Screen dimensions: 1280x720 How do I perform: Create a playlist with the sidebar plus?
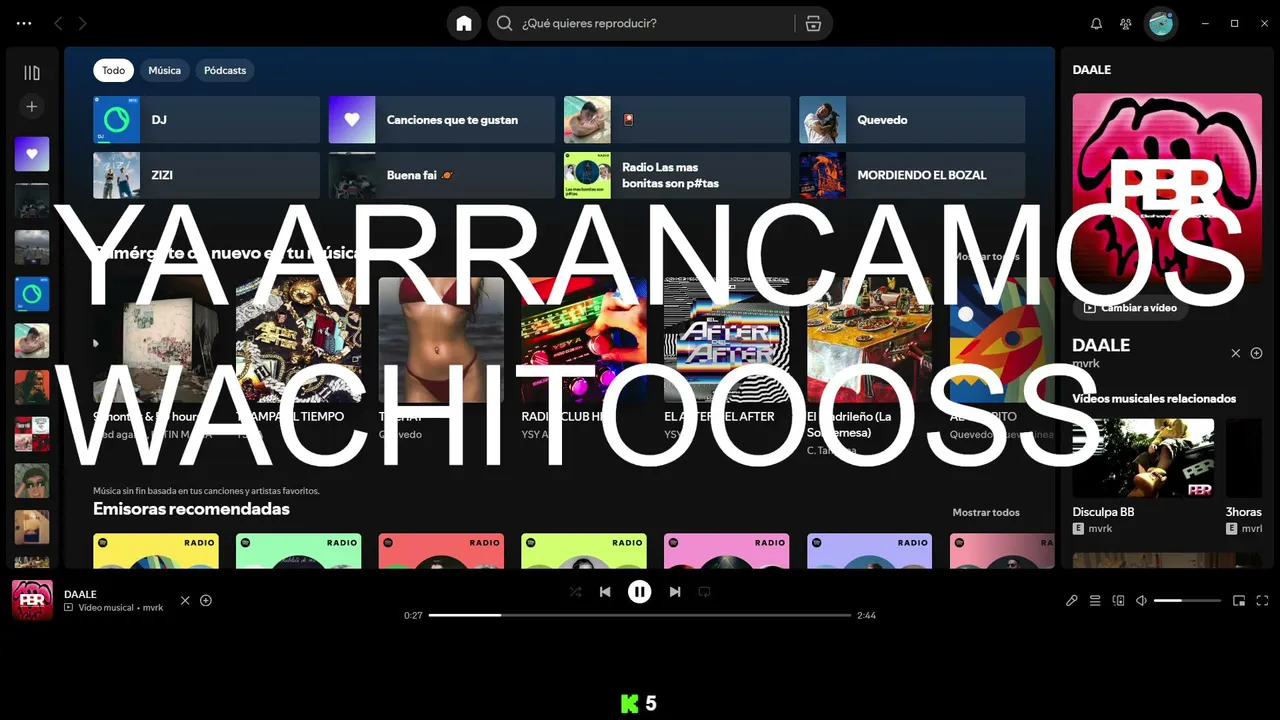(32, 106)
